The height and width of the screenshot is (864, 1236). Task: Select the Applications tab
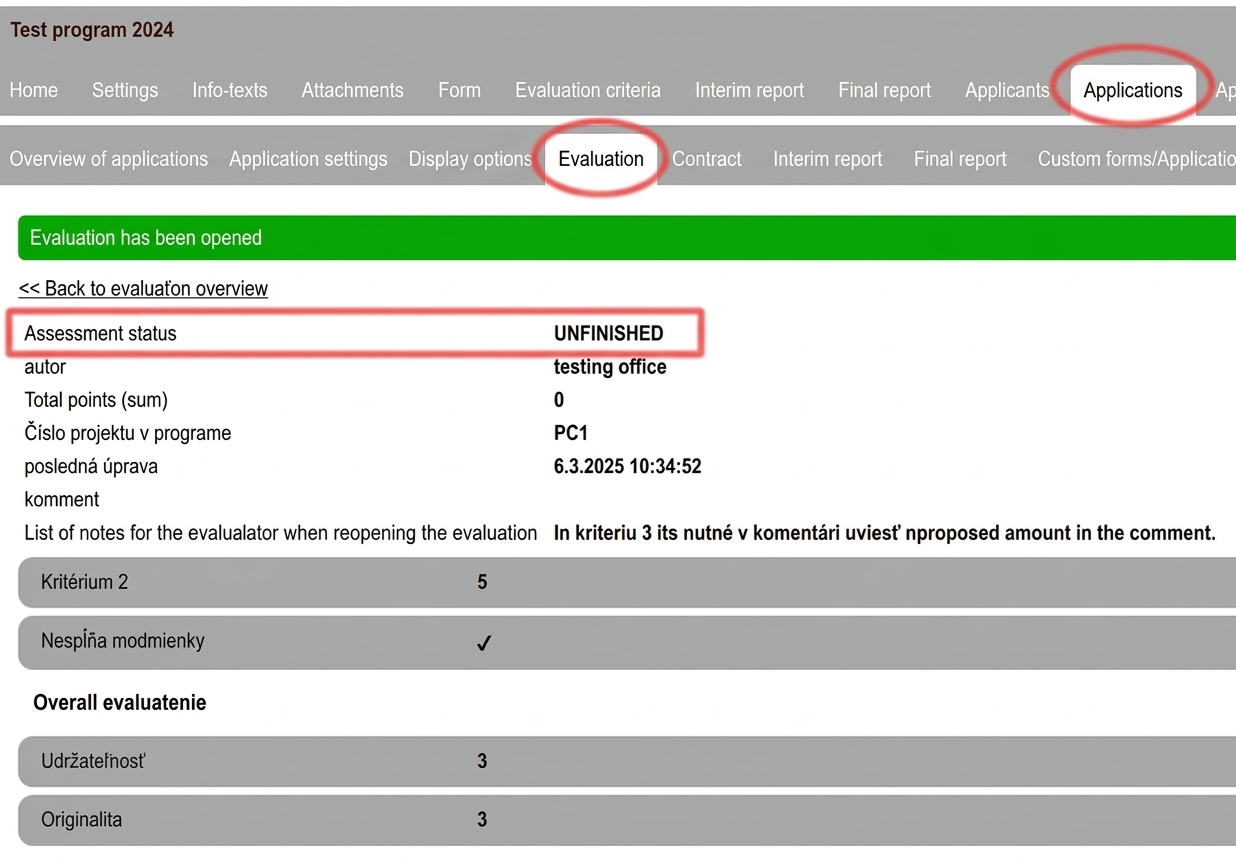1133,90
